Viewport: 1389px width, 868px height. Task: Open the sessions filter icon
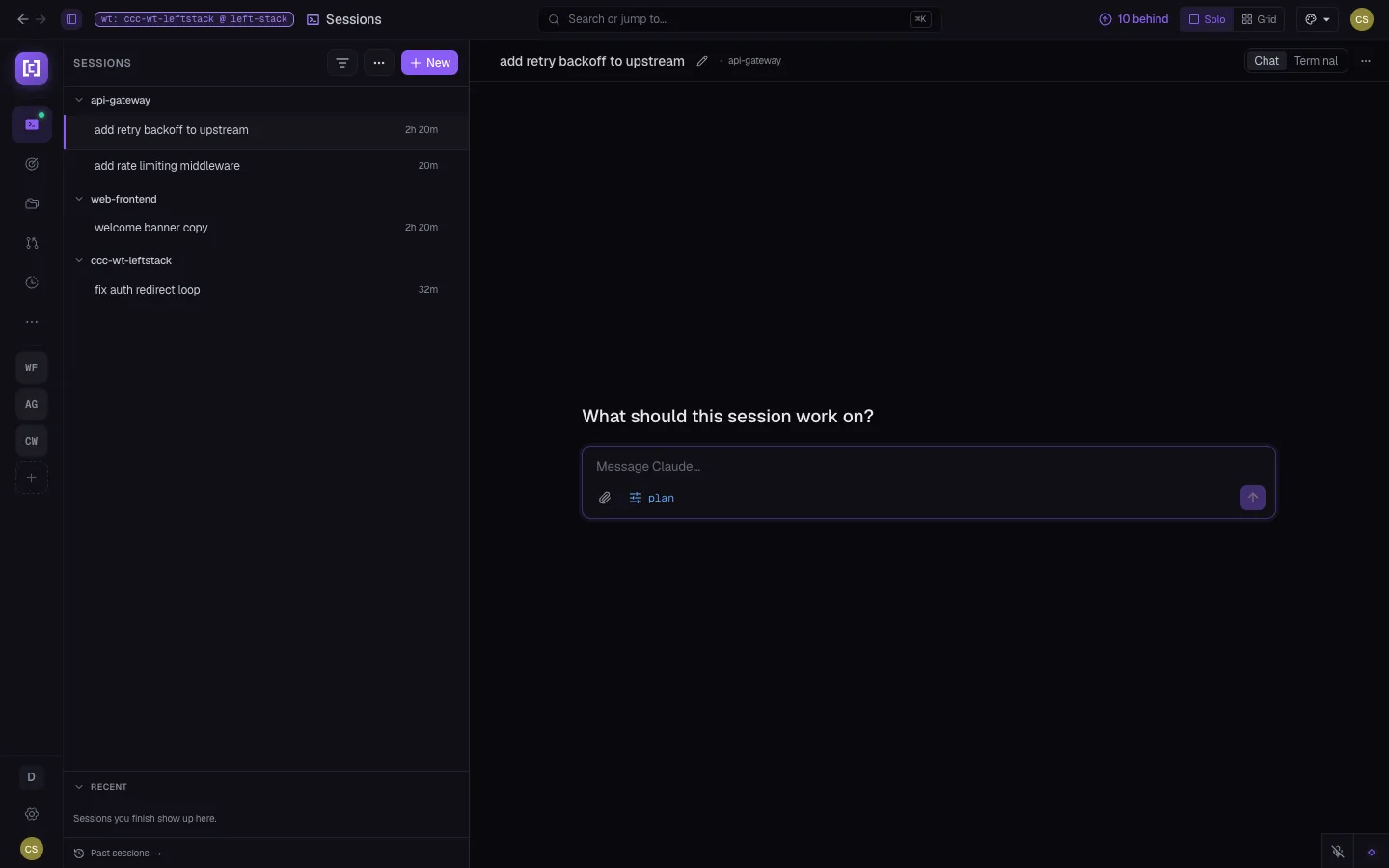[x=342, y=63]
